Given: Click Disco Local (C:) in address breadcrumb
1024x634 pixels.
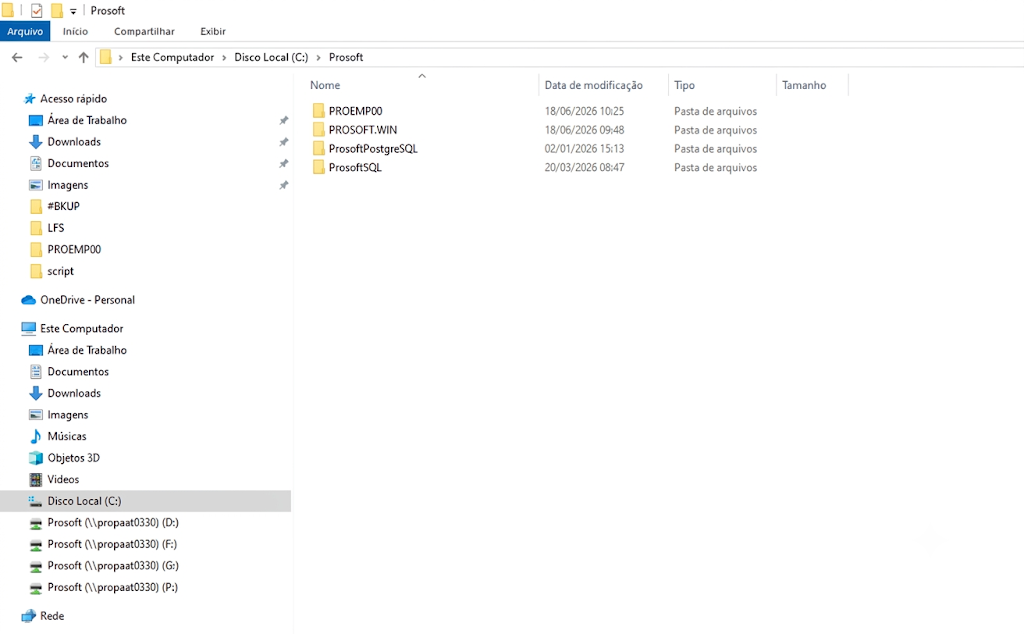Looking at the screenshot, I should pyautogui.click(x=271, y=57).
